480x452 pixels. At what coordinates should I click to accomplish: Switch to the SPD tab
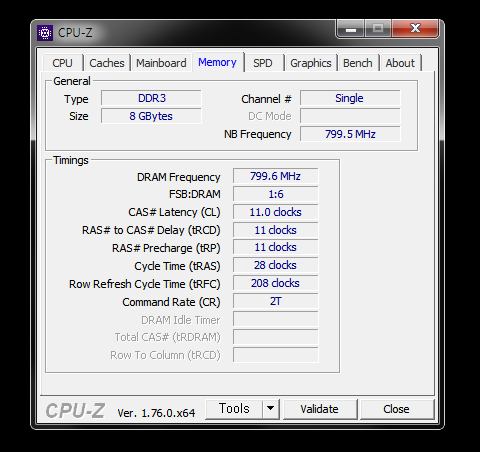(263, 63)
